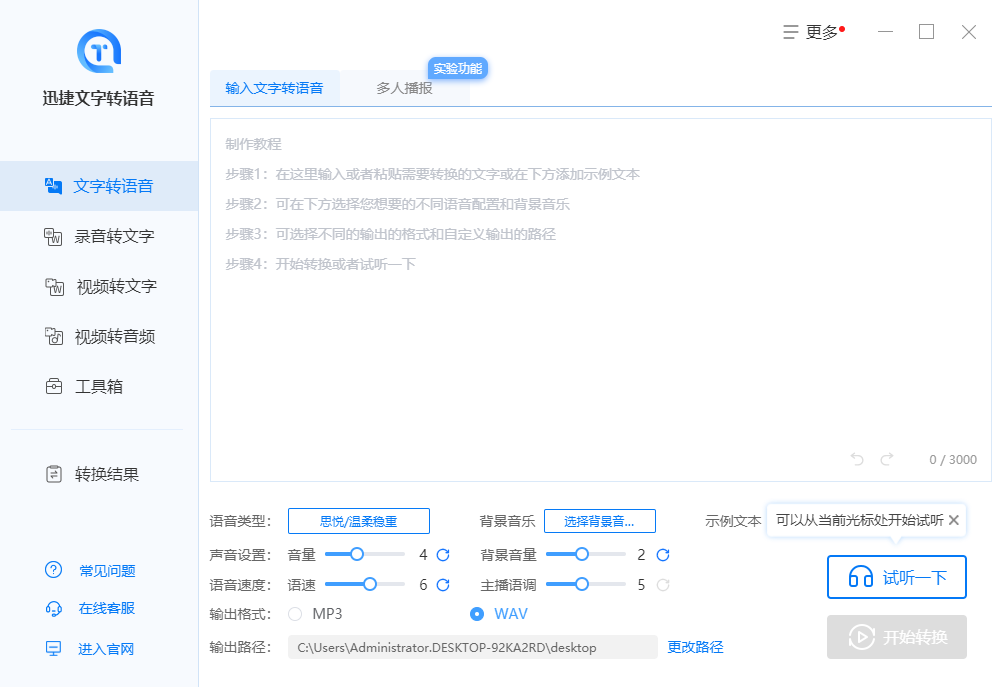The height and width of the screenshot is (687, 1007).
Task: Select MP3 output format
Action: point(295,615)
